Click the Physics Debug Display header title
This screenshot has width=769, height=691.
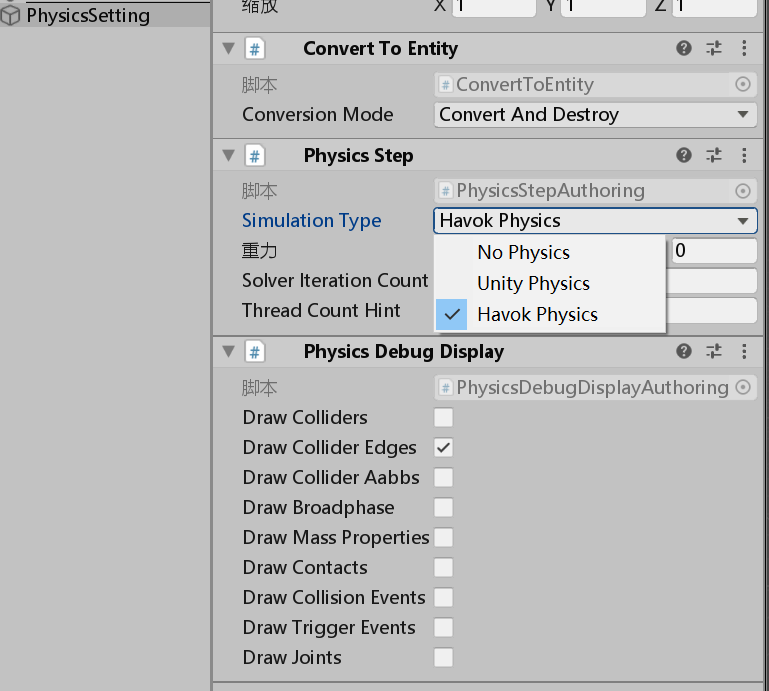click(404, 352)
